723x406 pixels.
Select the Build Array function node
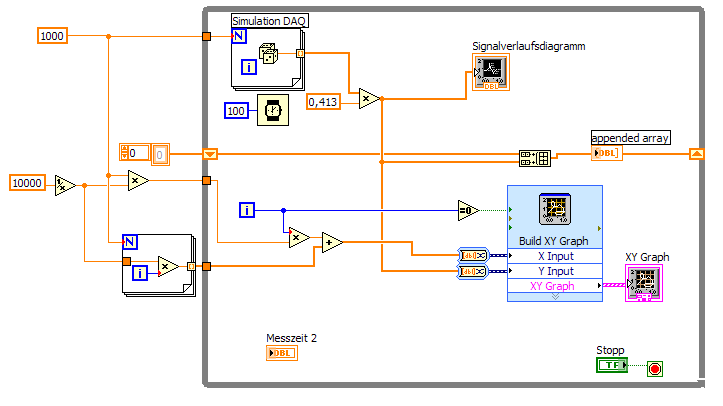(534, 158)
